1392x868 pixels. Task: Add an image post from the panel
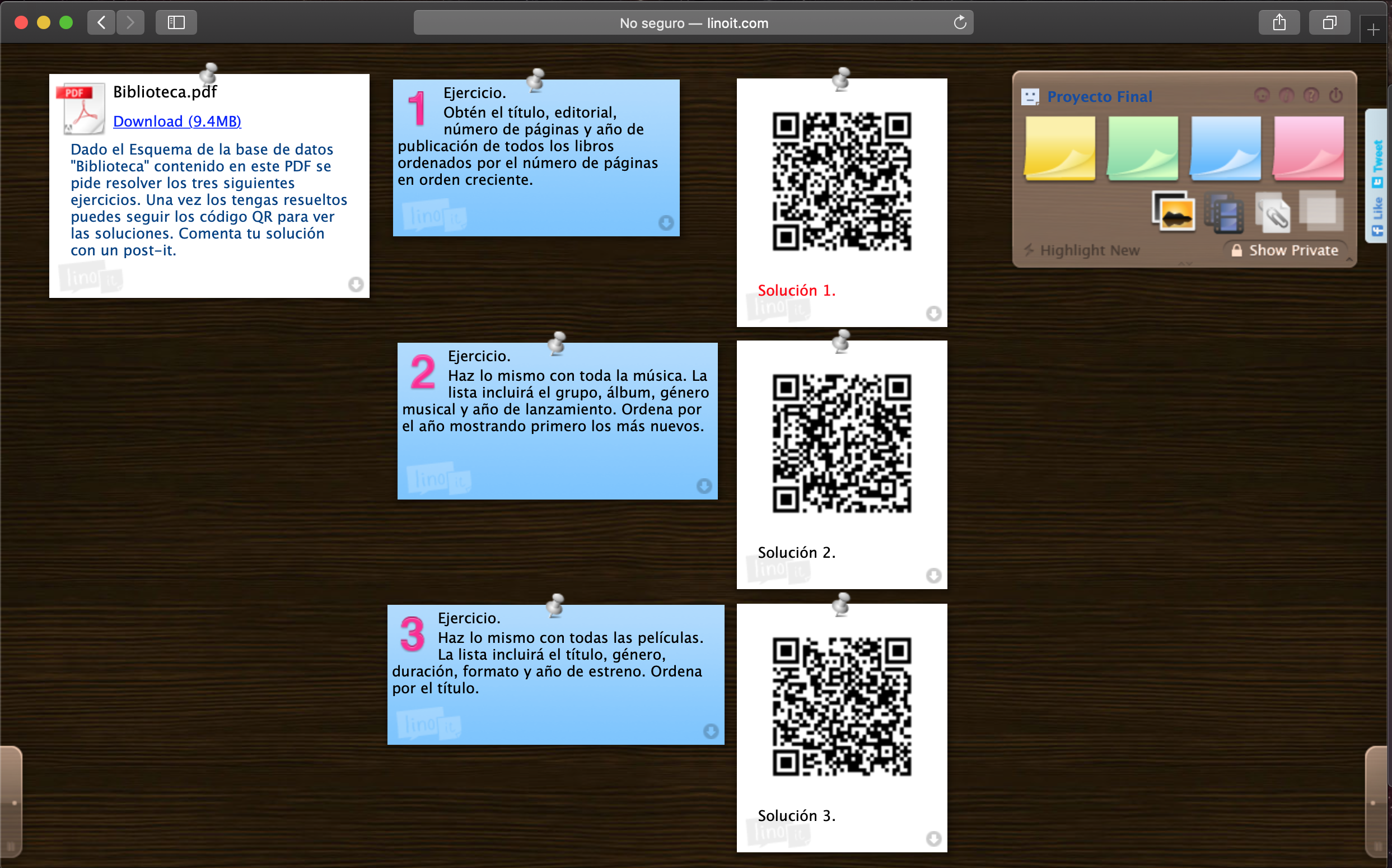pos(1173,212)
